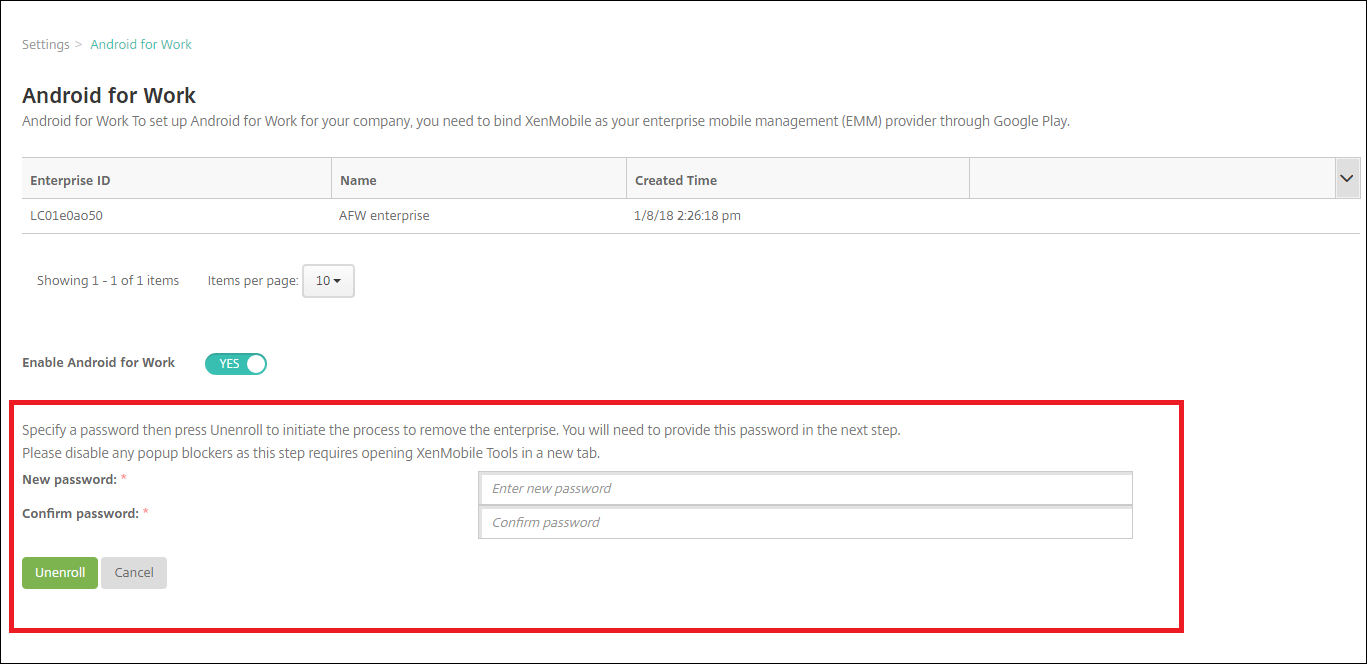Open the Items per page dropdown
The image size is (1367, 664).
click(x=328, y=281)
